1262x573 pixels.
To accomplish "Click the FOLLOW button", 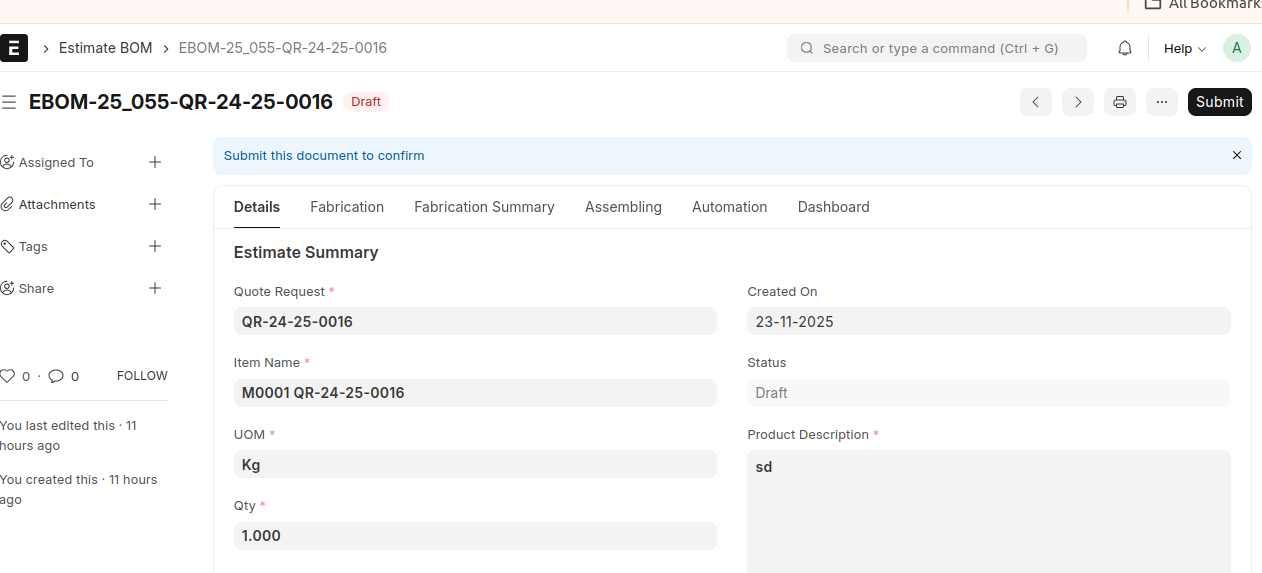I will (142, 376).
